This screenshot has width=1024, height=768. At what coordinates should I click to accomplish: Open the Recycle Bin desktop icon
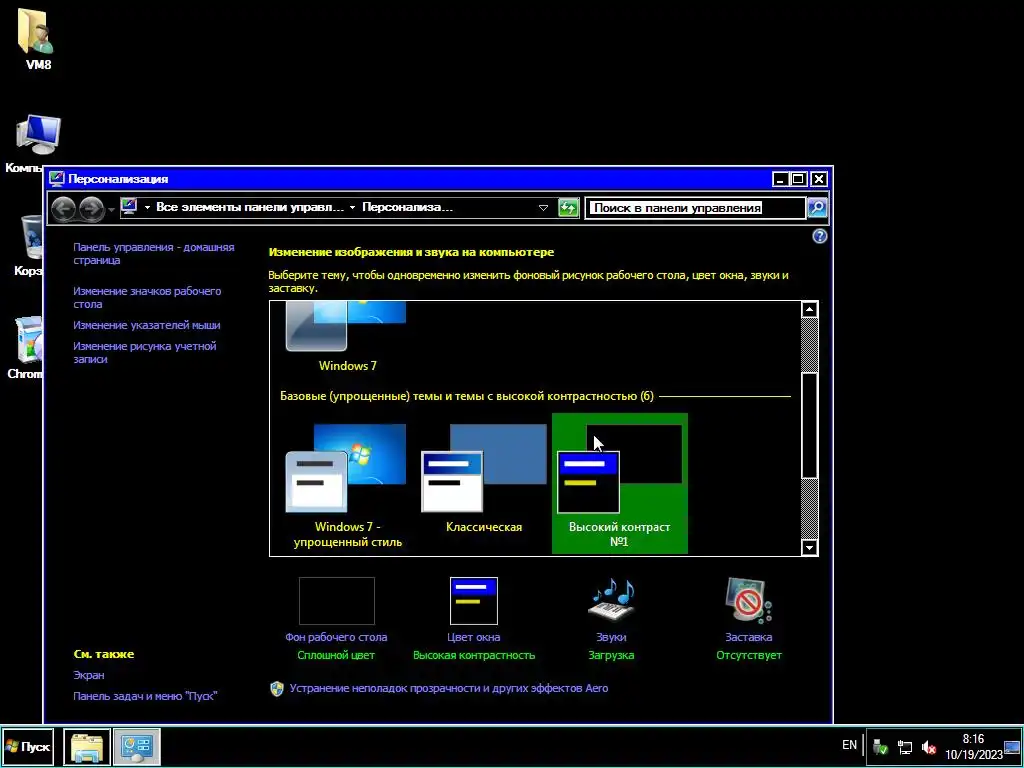coord(30,244)
